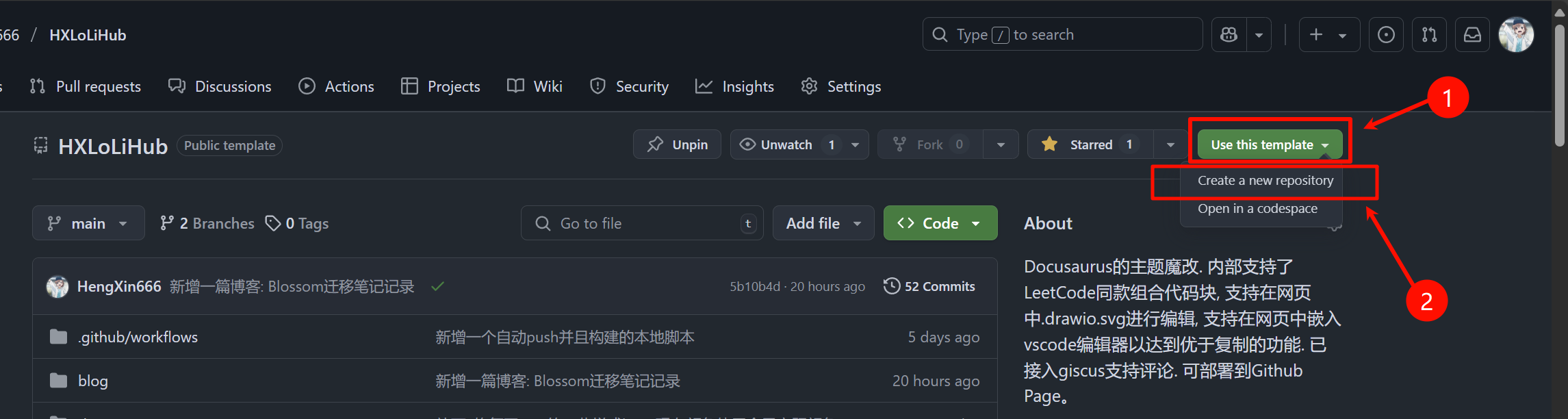Click the HengXin666 commit avatar
The height and width of the screenshot is (419, 1568).
pos(57,286)
